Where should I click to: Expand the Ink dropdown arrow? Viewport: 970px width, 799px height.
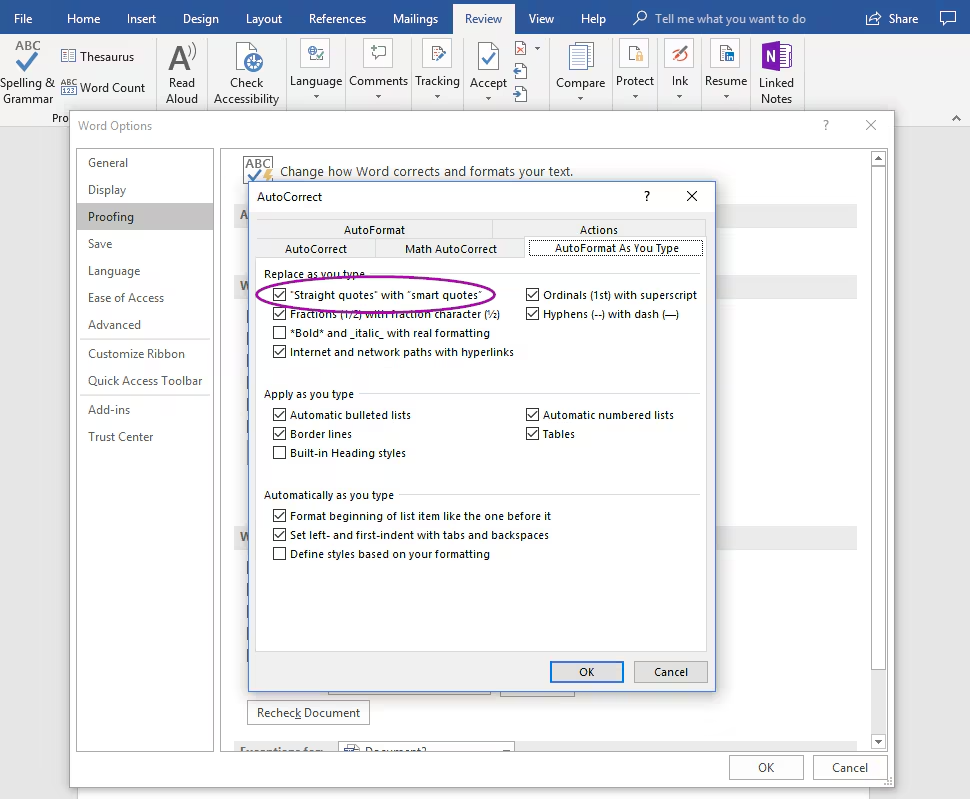click(679, 96)
